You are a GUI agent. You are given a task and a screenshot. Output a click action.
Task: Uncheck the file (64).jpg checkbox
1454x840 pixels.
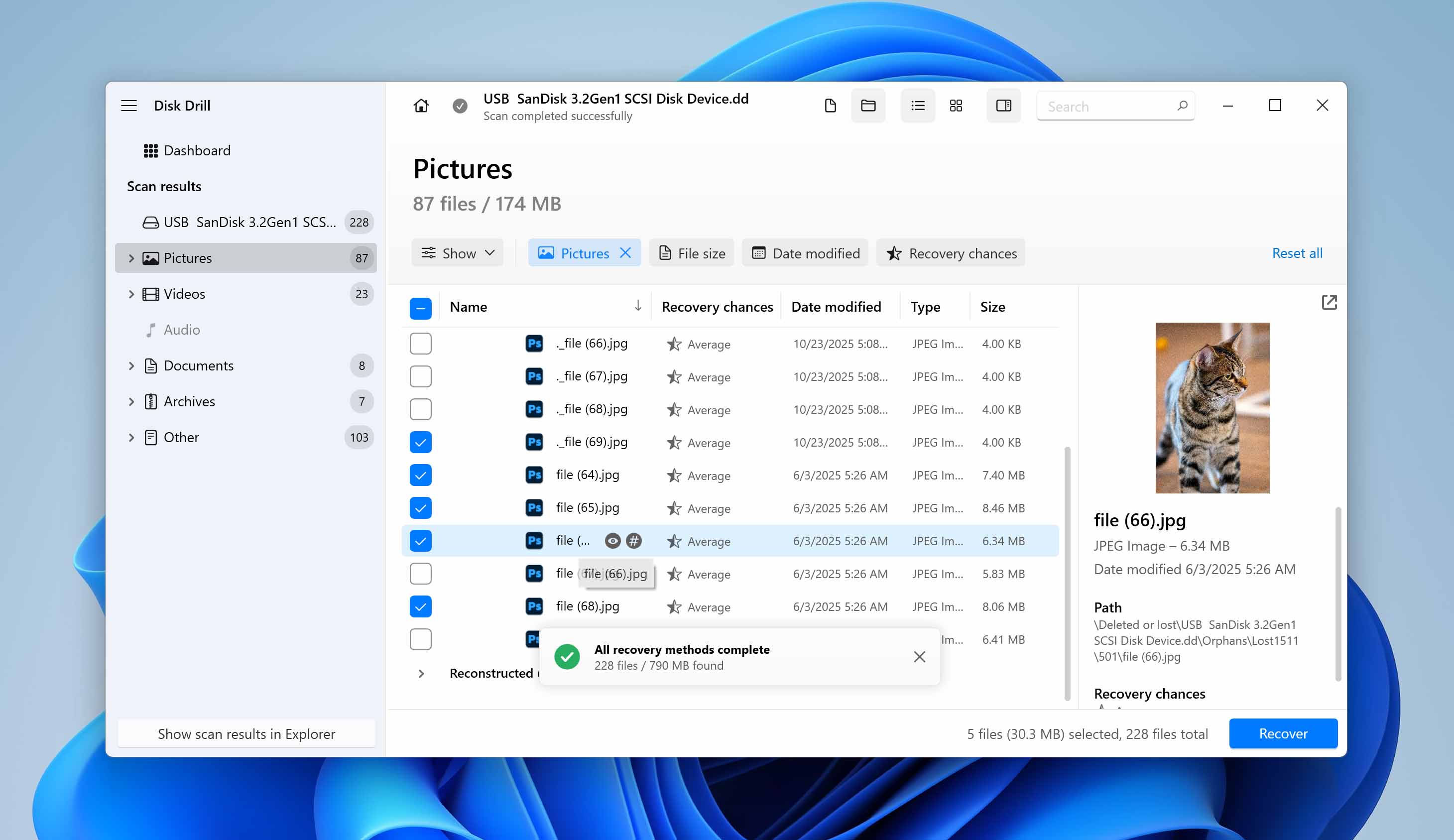[420, 476]
